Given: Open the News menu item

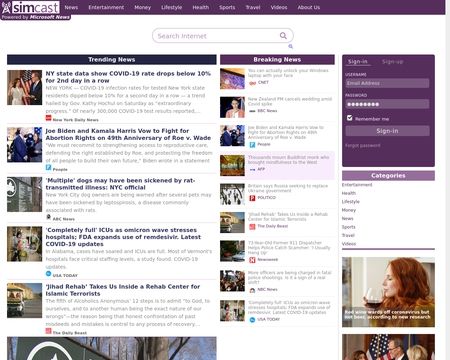Looking at the screenshot, I should [x=71, y=7].
